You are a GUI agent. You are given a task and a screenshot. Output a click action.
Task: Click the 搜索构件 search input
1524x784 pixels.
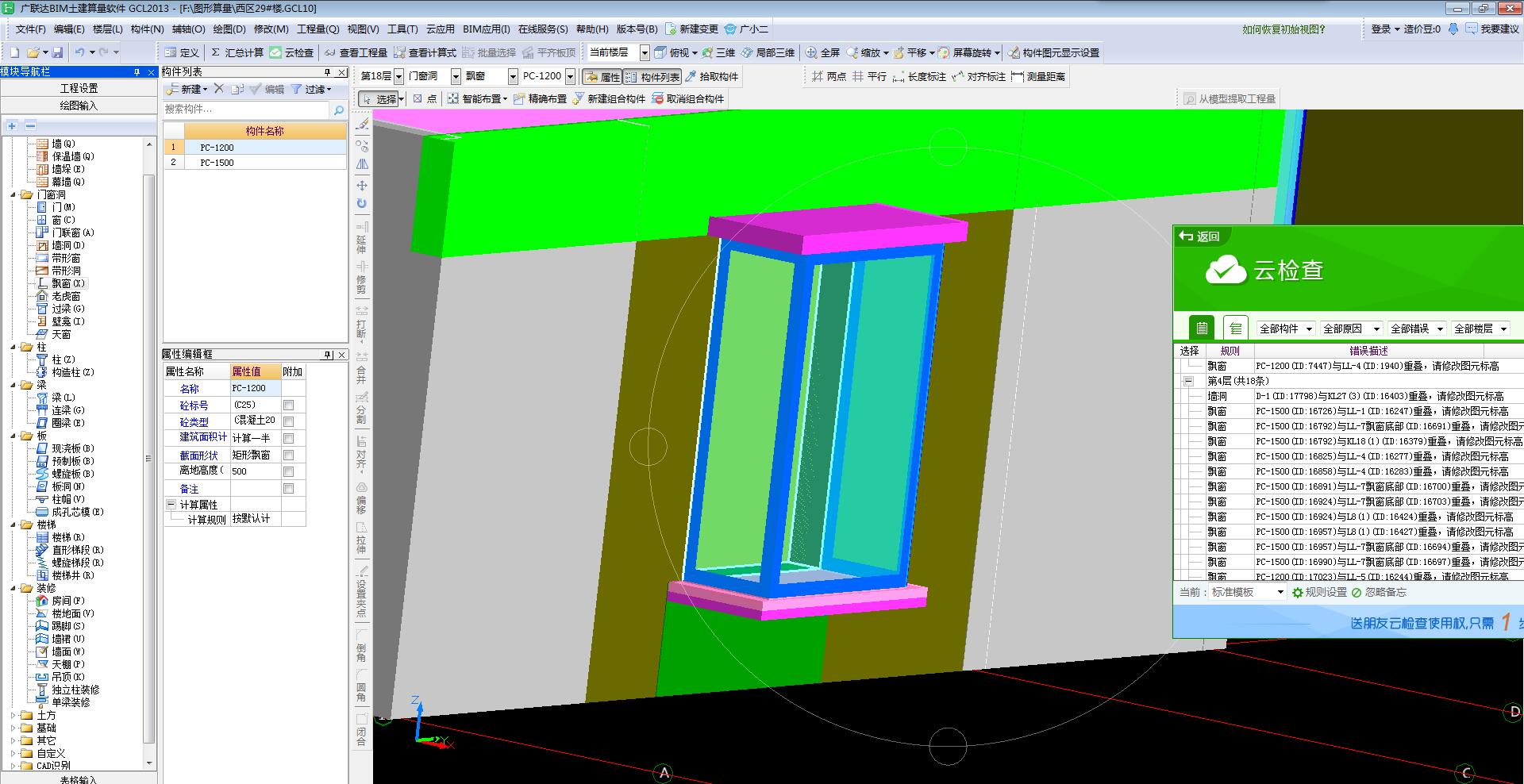247,110
